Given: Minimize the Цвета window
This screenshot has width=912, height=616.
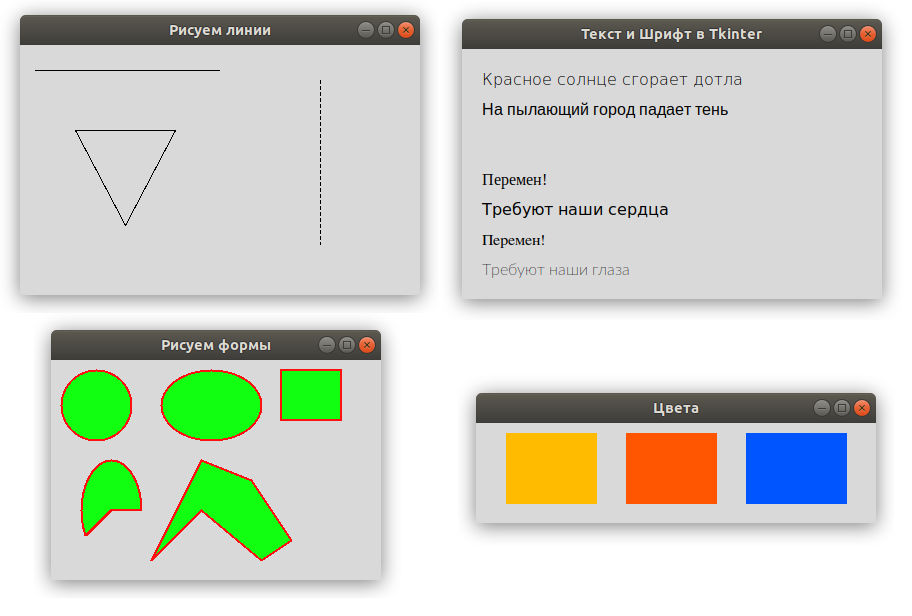Looking at the screenshot, I should coord(820,408).
